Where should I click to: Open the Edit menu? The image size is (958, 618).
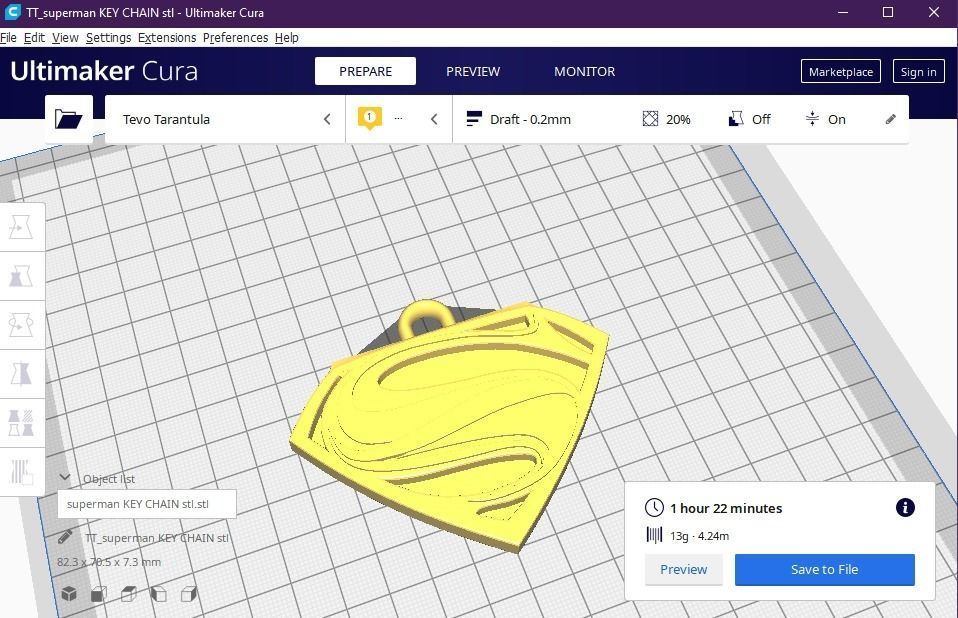(x=34, y=38)
